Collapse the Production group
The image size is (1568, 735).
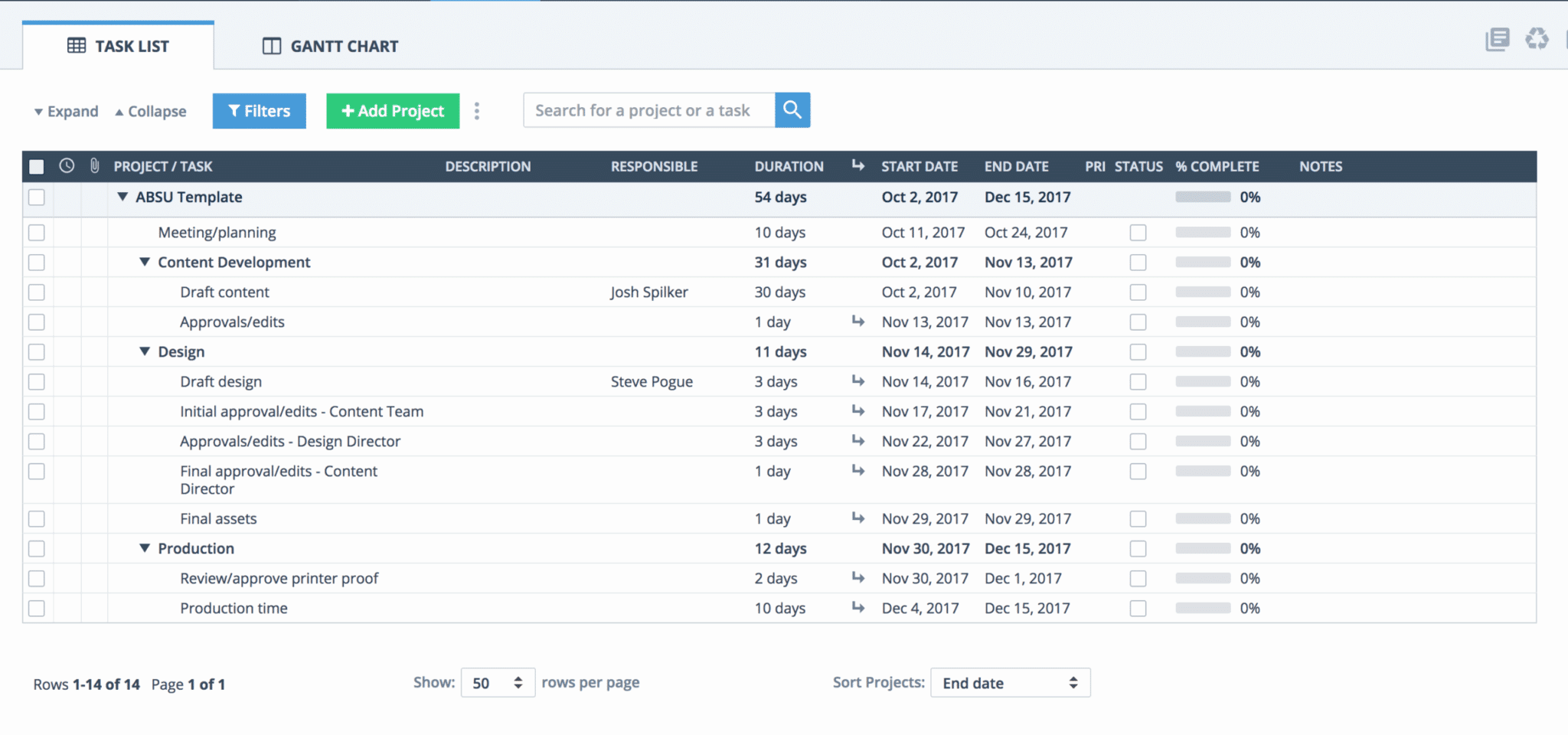coord(145,548)
